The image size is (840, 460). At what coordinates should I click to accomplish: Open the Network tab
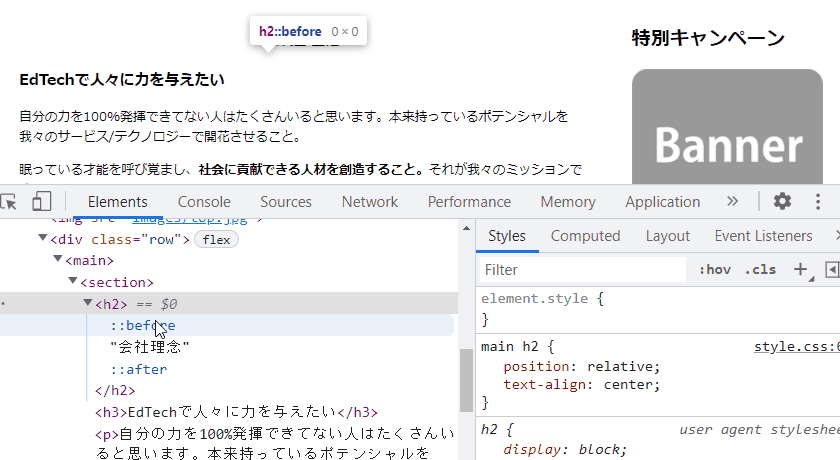coord(370,202)
